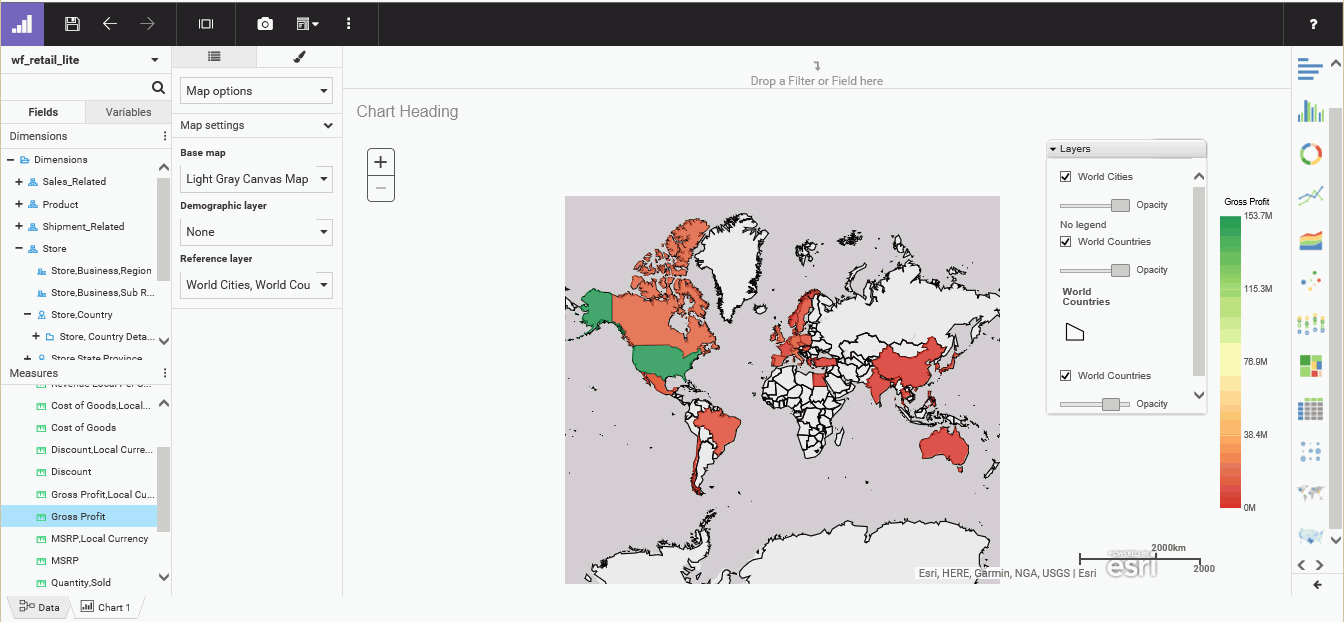Image resolution: width=1344 pixels, height=622 pixels.
Task: Switch to the settings list tab icon
Action: 214,57
